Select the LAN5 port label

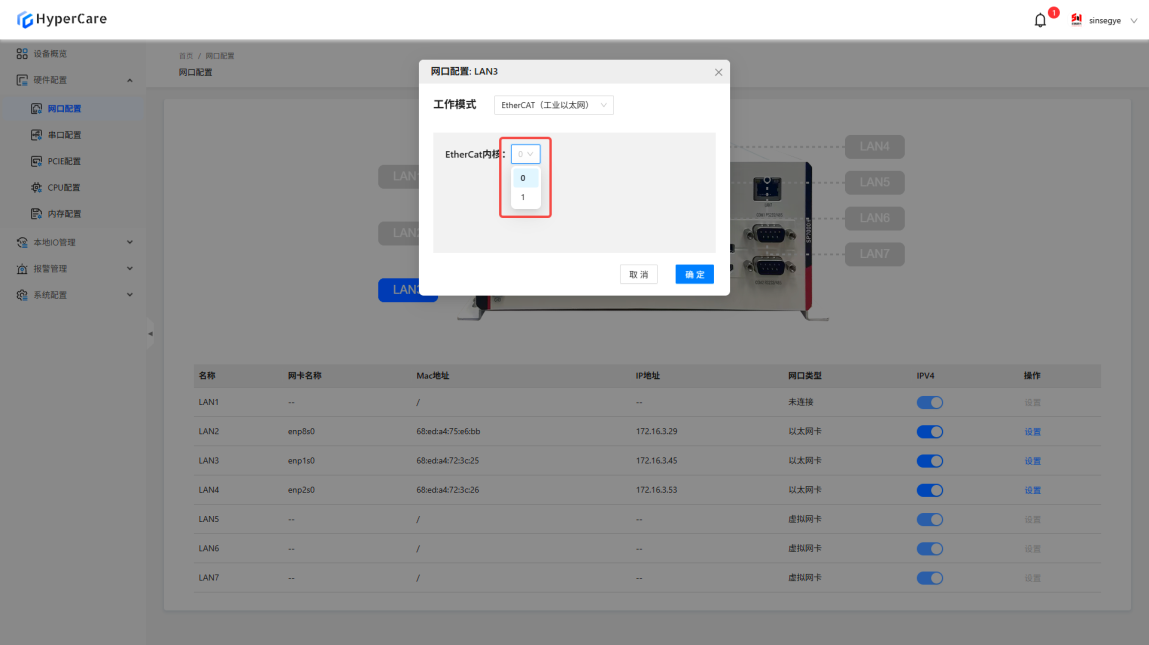point(874,183)
